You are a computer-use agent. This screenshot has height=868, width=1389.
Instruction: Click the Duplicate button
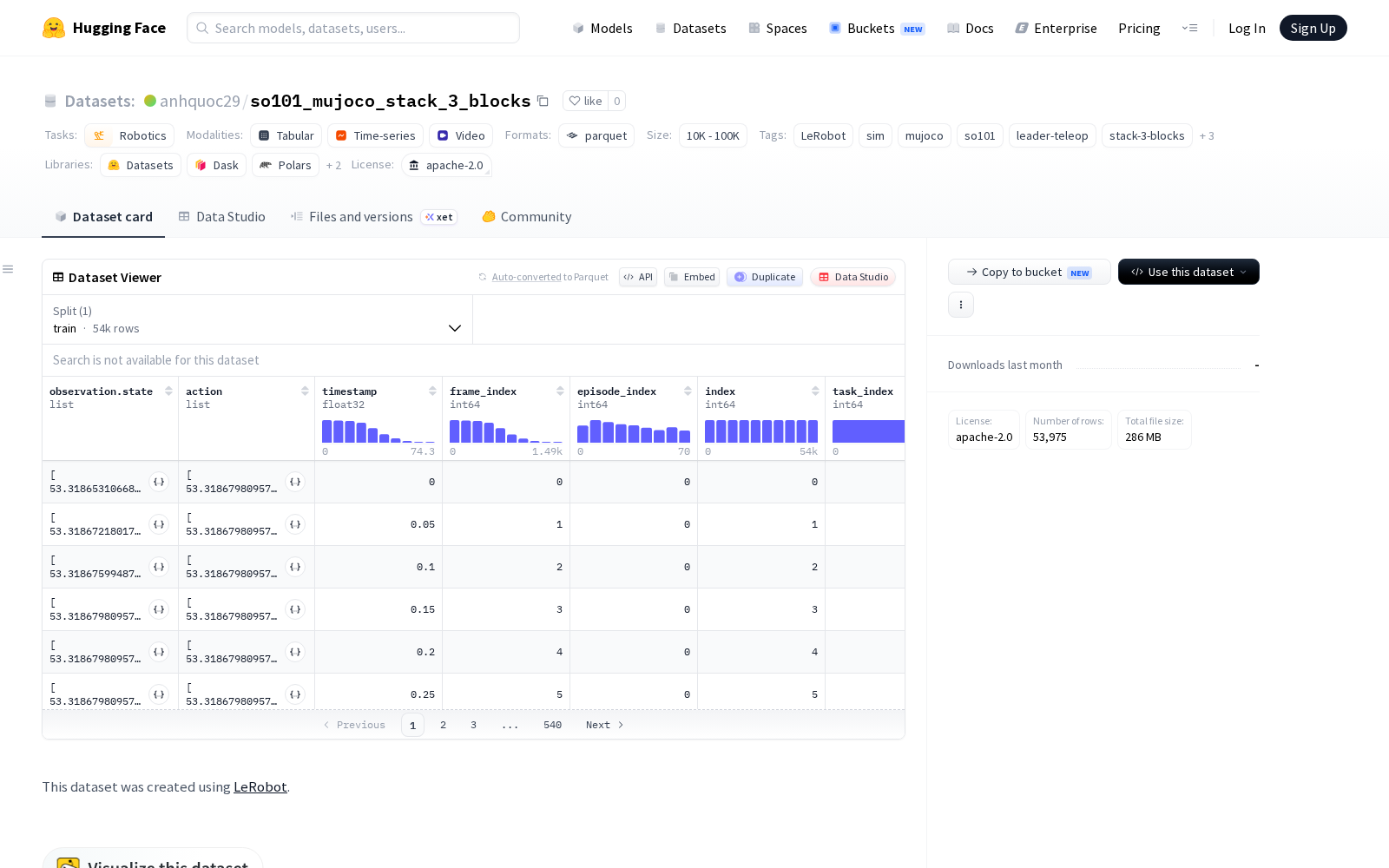click(x=765, y=277)
